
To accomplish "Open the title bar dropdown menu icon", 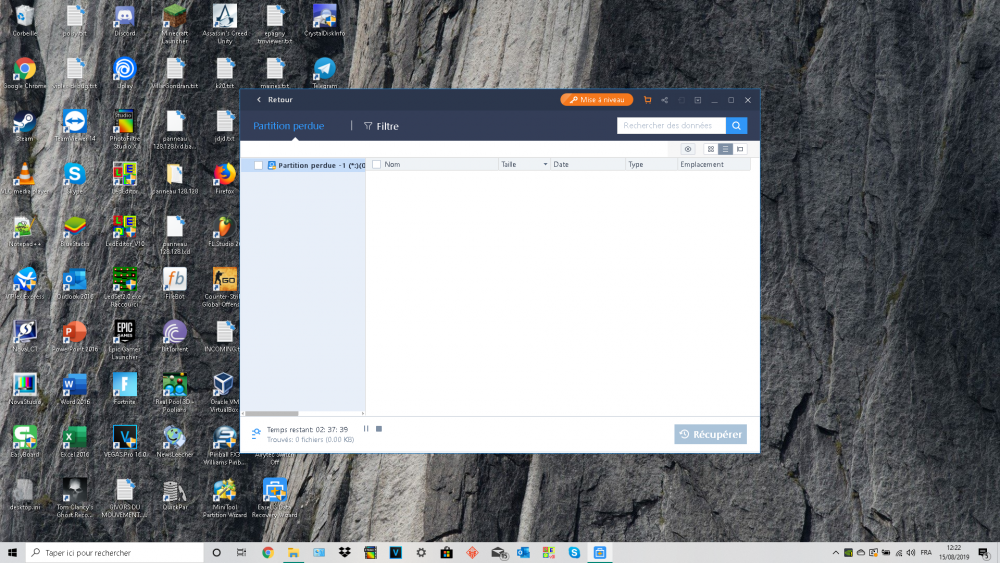I will 697,100.
